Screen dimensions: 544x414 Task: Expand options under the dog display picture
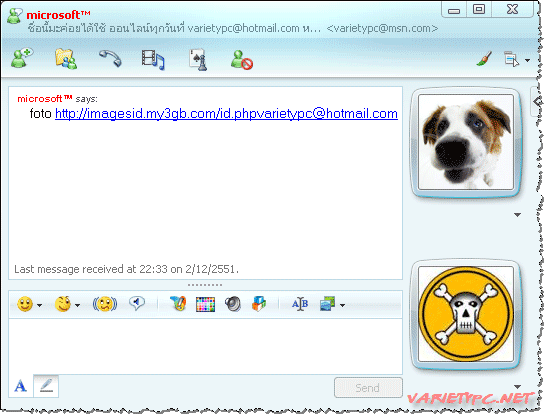pyautogui.click(x=518, y=215)
